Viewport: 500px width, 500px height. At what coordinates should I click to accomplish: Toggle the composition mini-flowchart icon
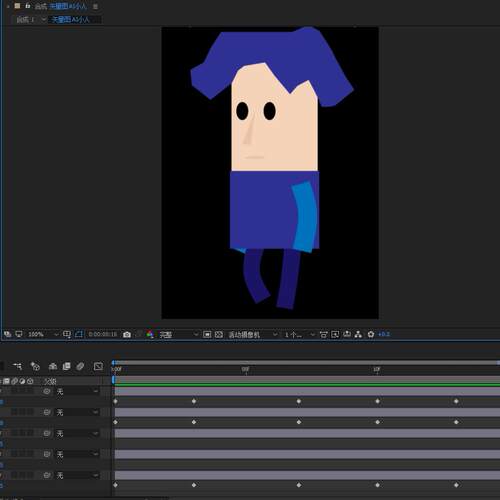pyautogui.click(x=17, y=366)
